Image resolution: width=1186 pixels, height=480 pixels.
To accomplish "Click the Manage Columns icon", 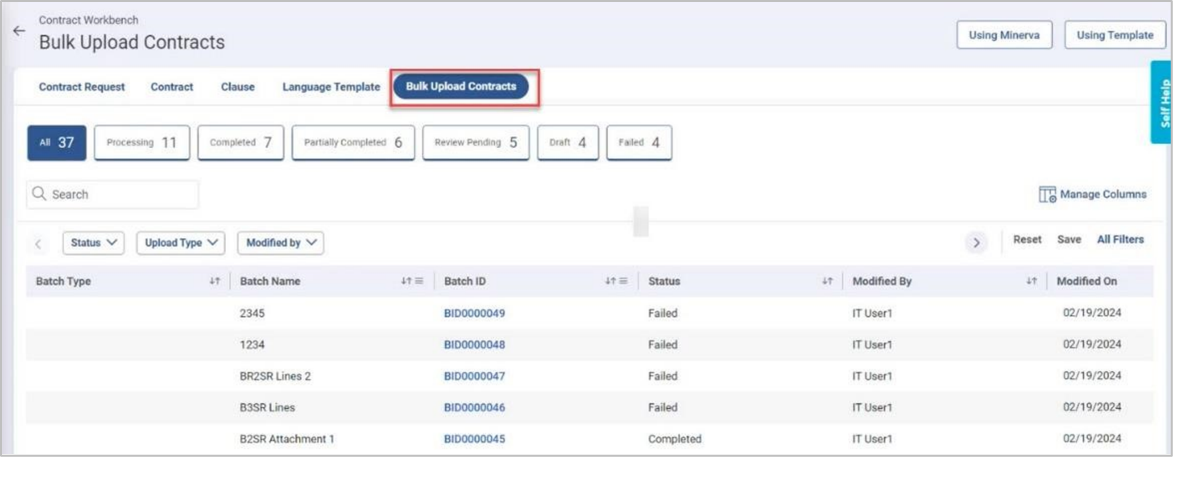I will pyautogui.click(x=1047, y=194).
